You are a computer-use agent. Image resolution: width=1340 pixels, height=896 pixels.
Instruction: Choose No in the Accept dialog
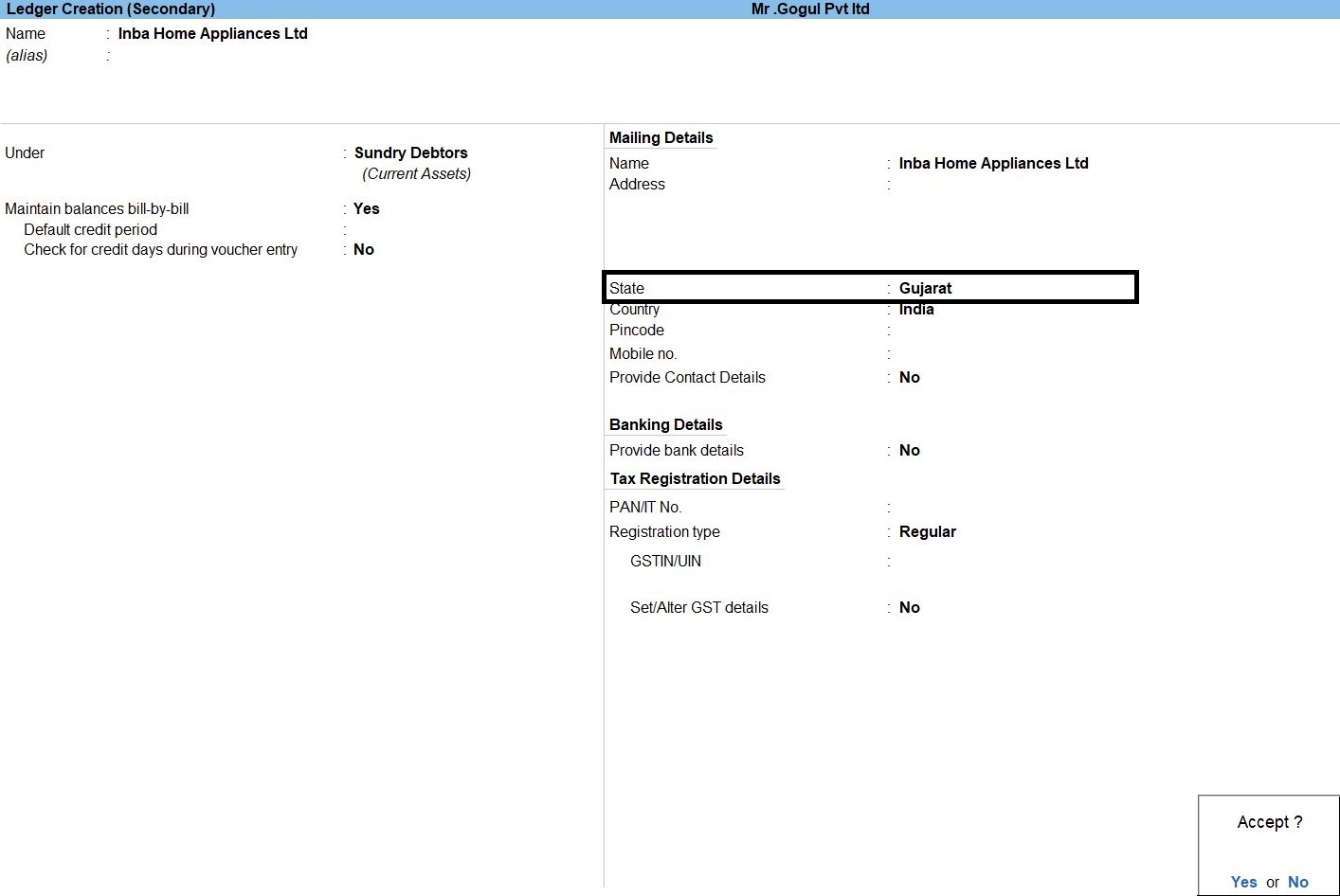point(1297,882)
